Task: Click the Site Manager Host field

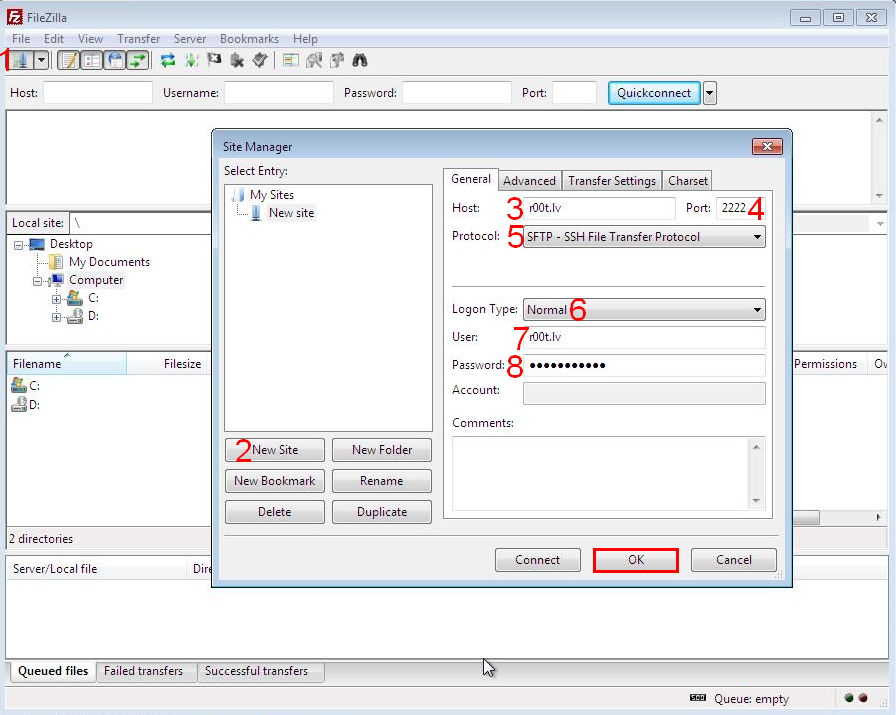Action: [601, 209]
